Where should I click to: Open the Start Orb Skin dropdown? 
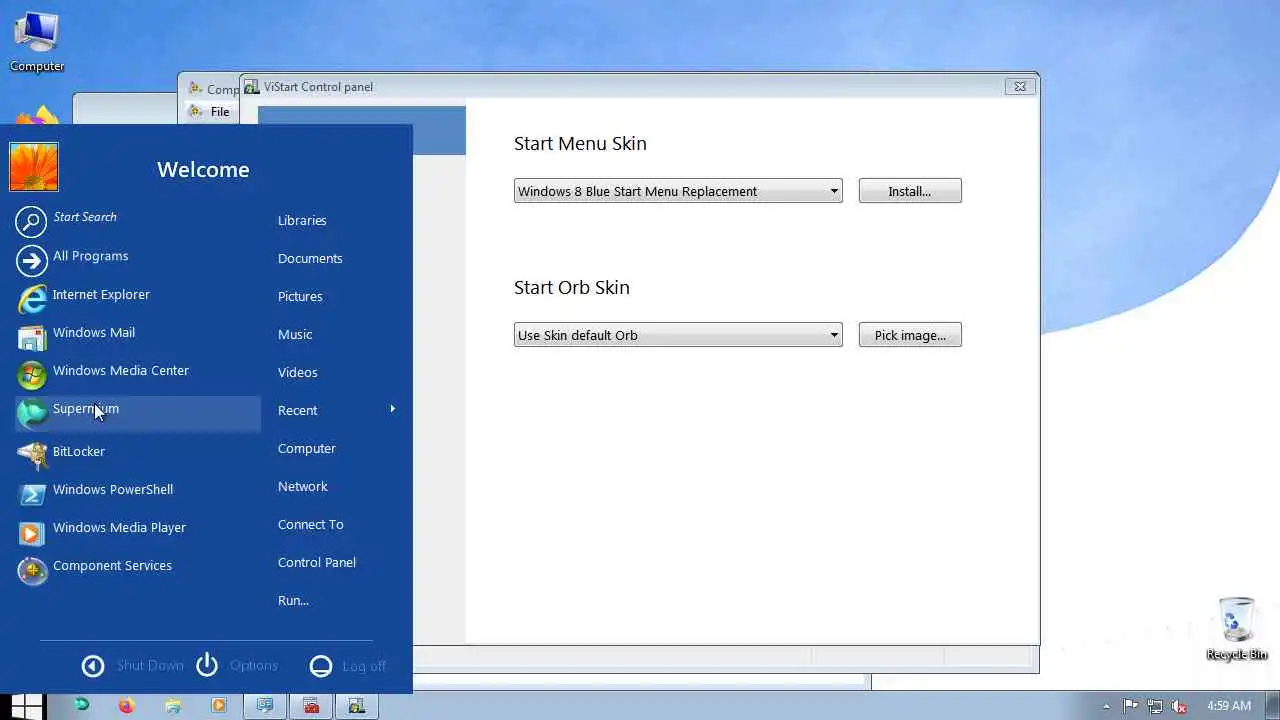pos(678,335)
